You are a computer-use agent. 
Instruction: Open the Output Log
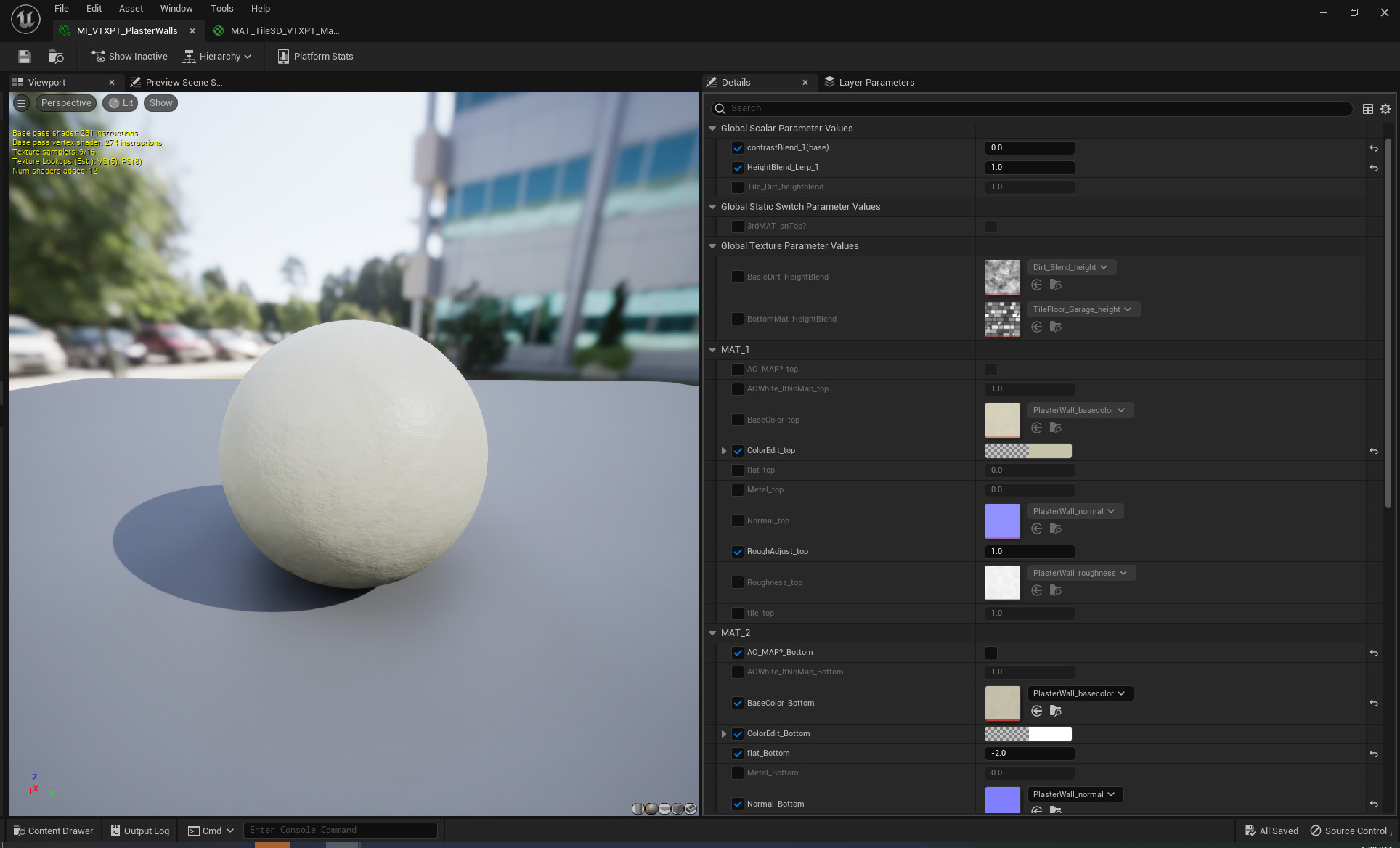[x=140, y=831]
